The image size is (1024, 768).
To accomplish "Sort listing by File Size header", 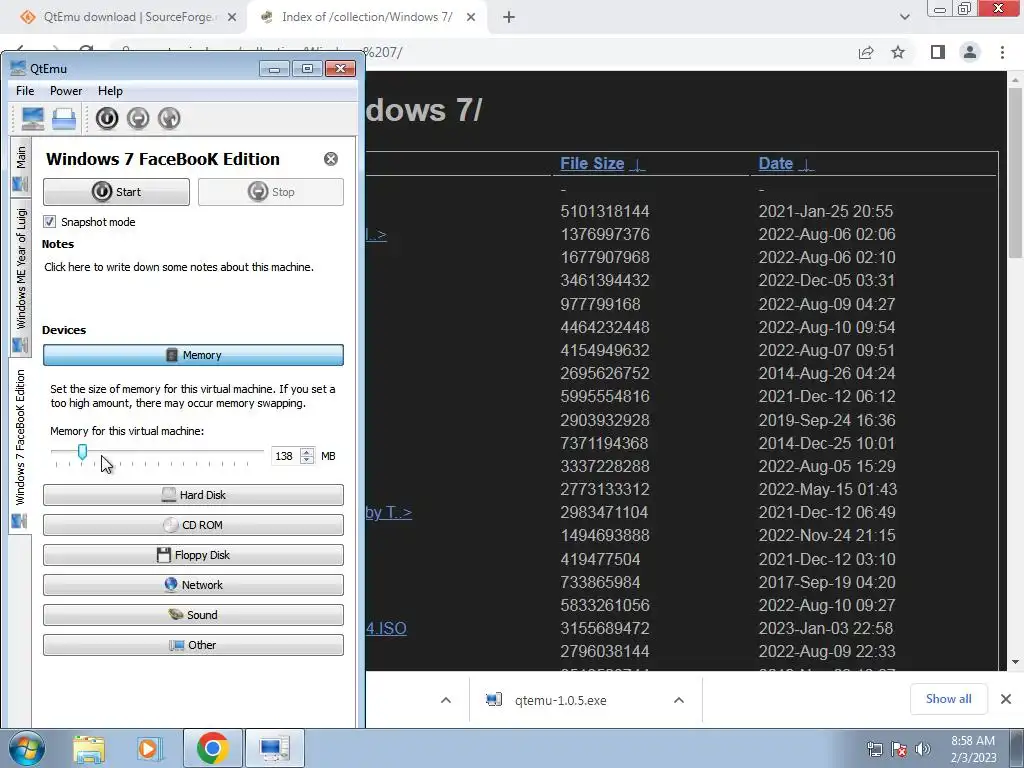I will (x=592, y=163).
